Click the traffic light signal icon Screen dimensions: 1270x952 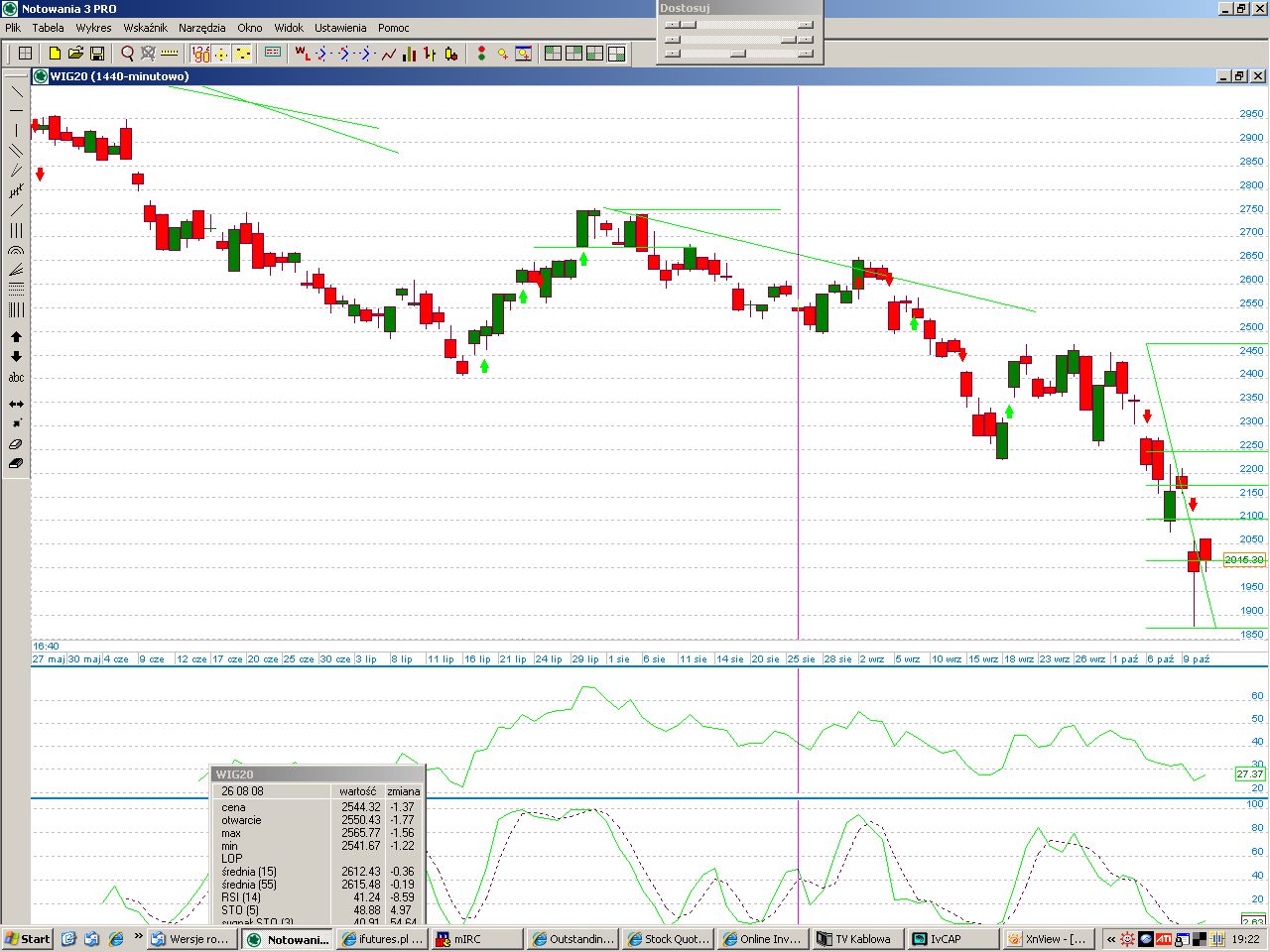click(481, 54)
